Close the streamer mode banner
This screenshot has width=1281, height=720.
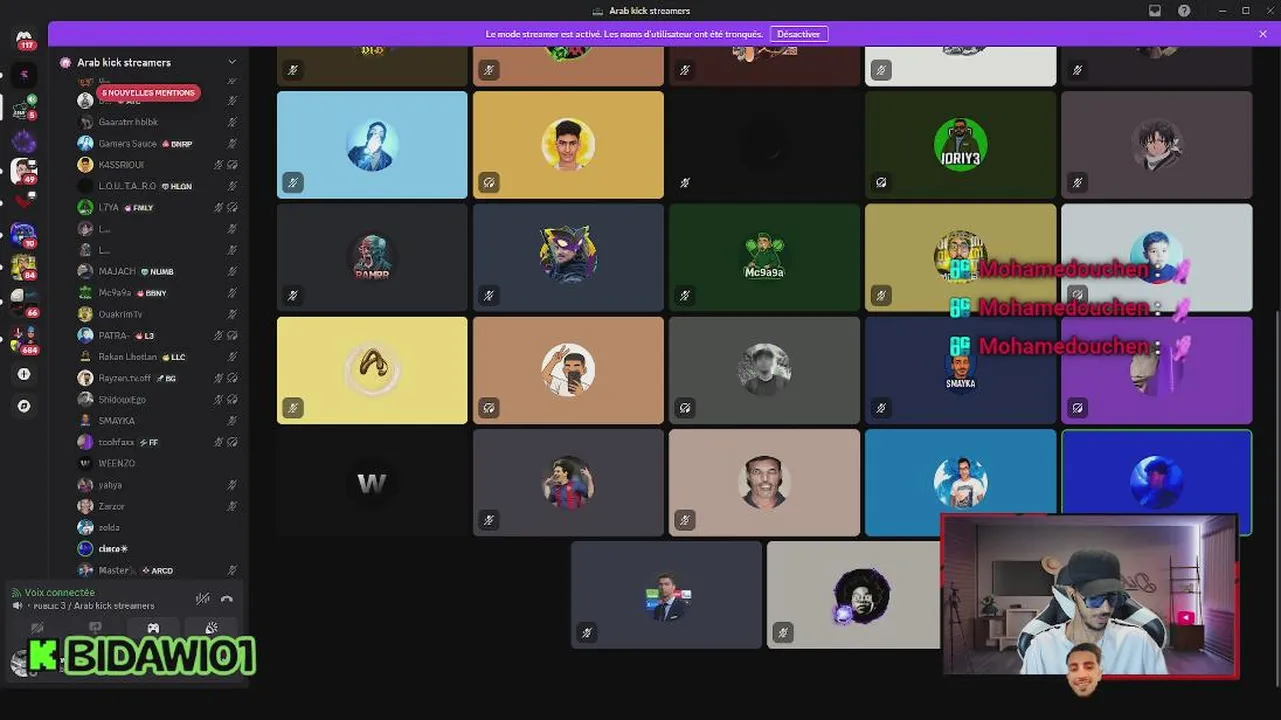1263,34
